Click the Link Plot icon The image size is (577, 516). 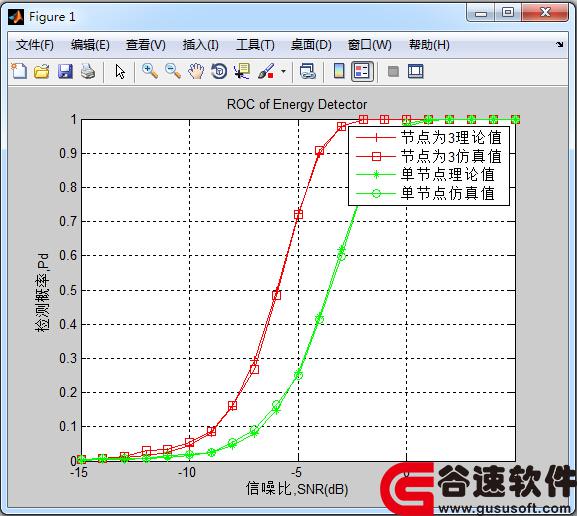point(308,71)
